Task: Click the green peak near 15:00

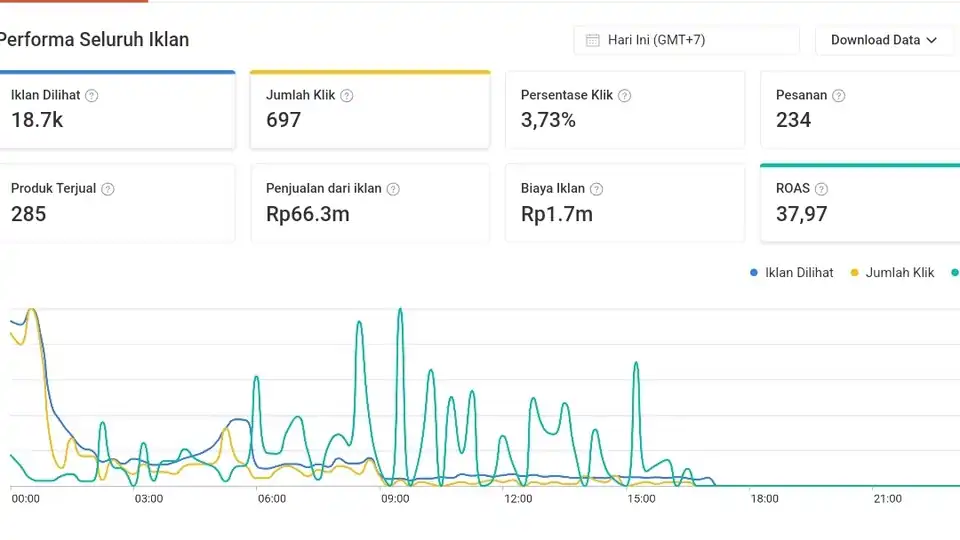Action: (x=636, y=364)
